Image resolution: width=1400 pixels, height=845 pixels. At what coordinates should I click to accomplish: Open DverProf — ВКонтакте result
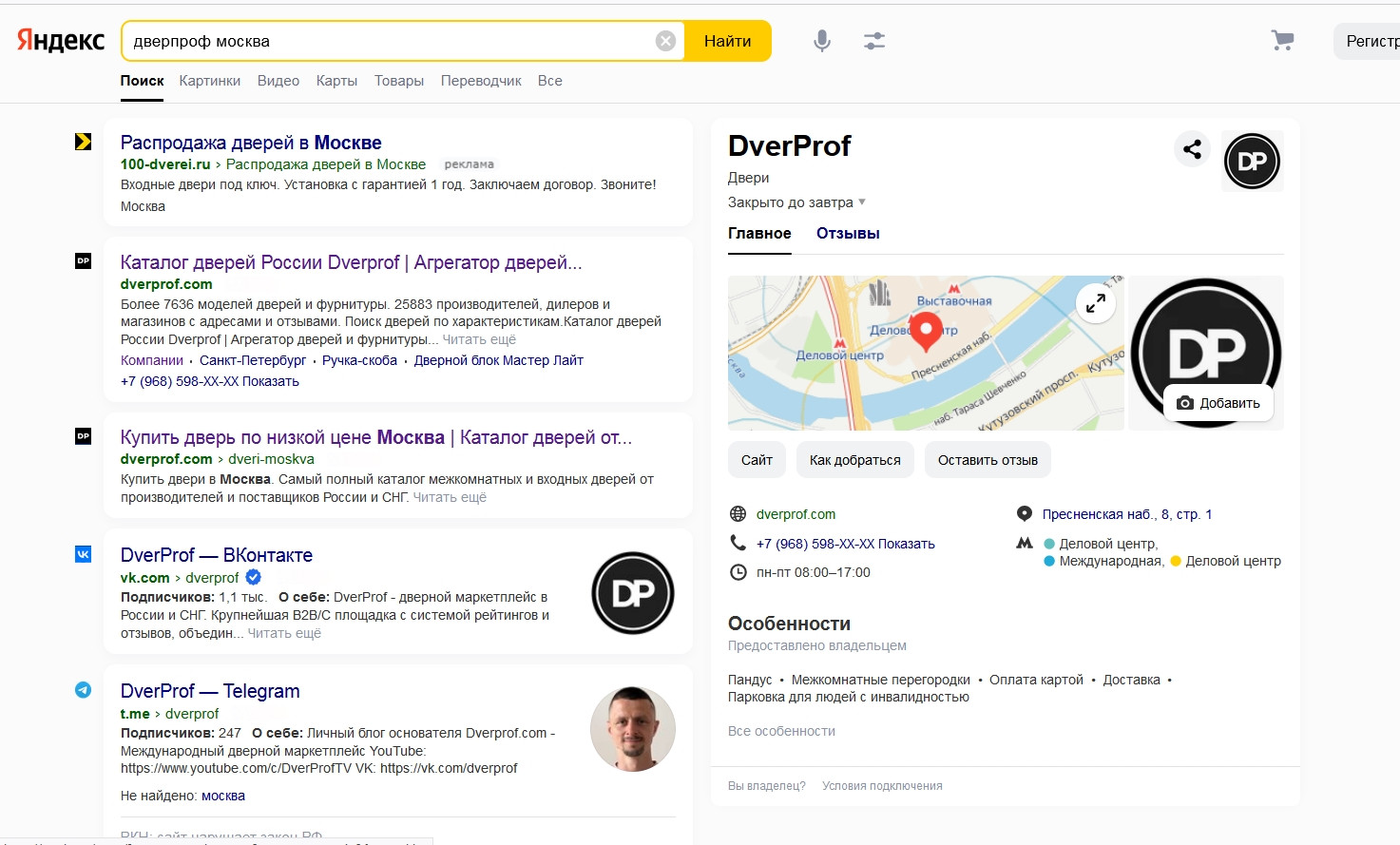217,555
